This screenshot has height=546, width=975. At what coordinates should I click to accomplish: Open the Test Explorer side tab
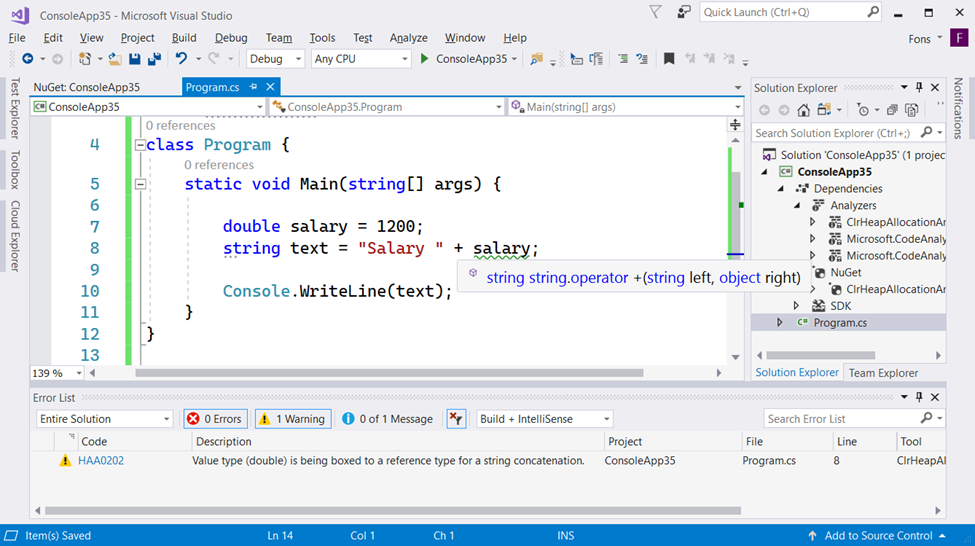15,108
